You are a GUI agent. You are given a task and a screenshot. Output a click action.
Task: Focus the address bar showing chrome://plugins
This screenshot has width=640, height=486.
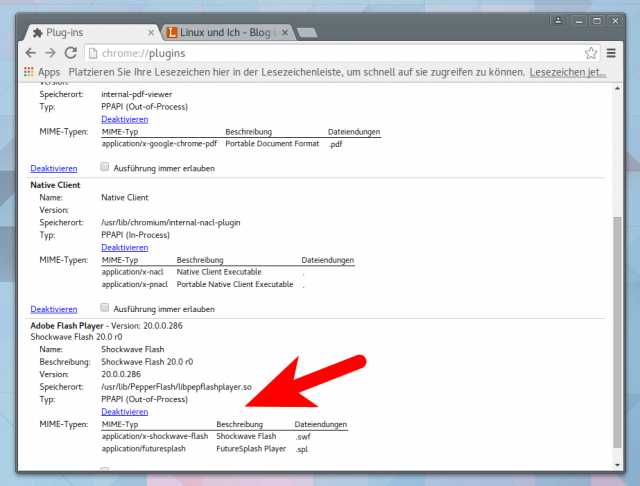[x=330, y=53]
